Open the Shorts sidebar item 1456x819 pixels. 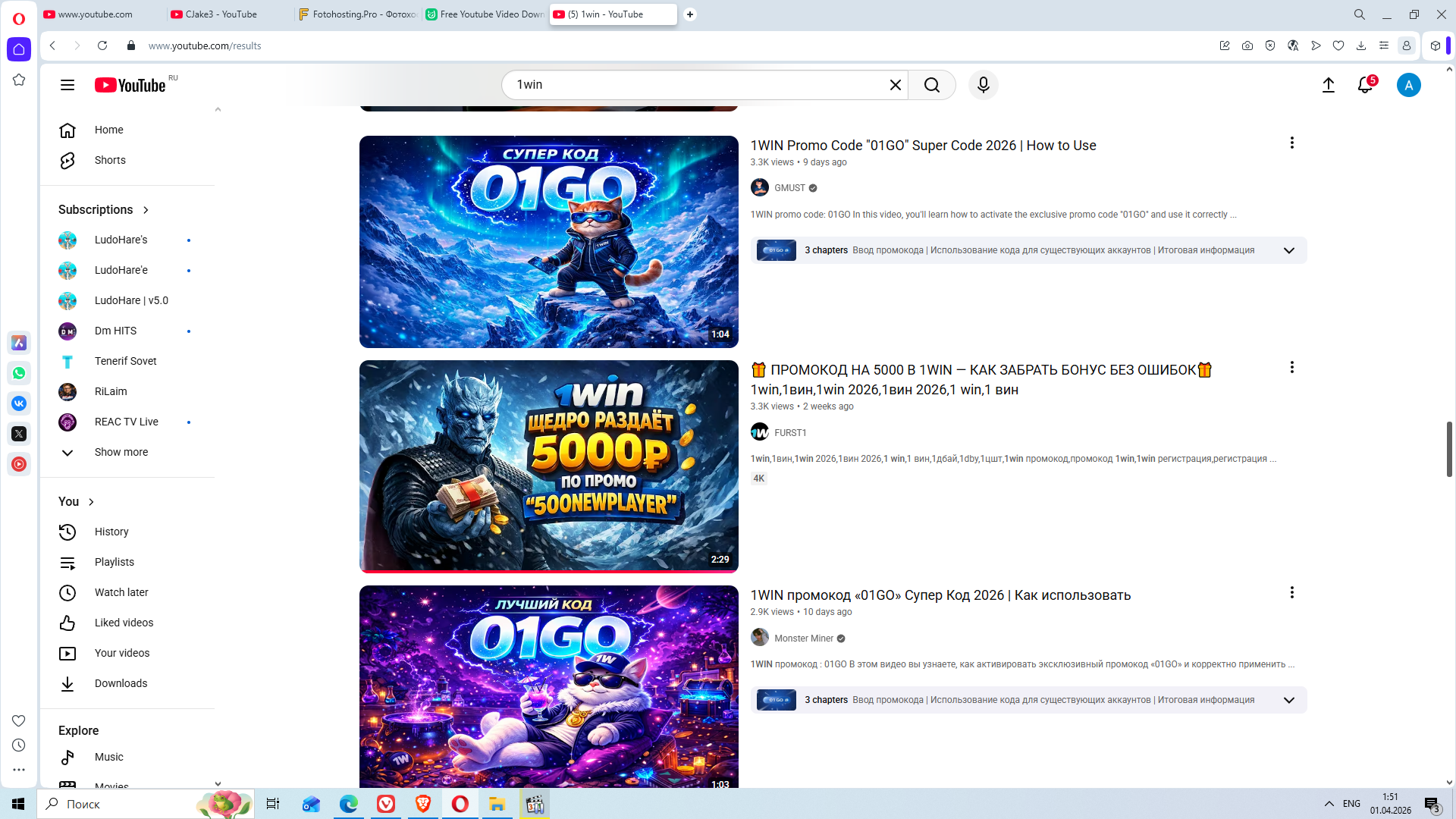(x=110, y=160)
